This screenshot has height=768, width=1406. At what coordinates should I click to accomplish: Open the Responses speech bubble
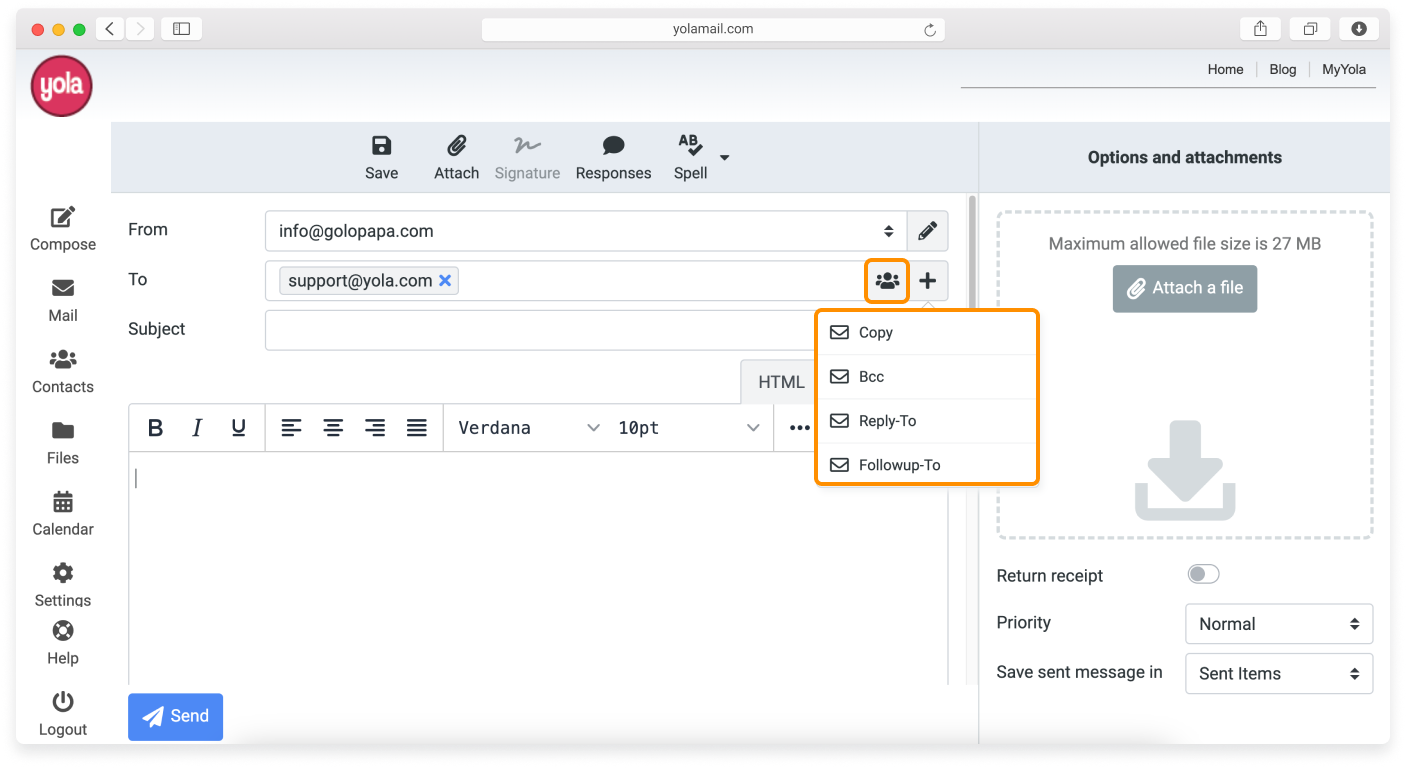coord(613,147)
